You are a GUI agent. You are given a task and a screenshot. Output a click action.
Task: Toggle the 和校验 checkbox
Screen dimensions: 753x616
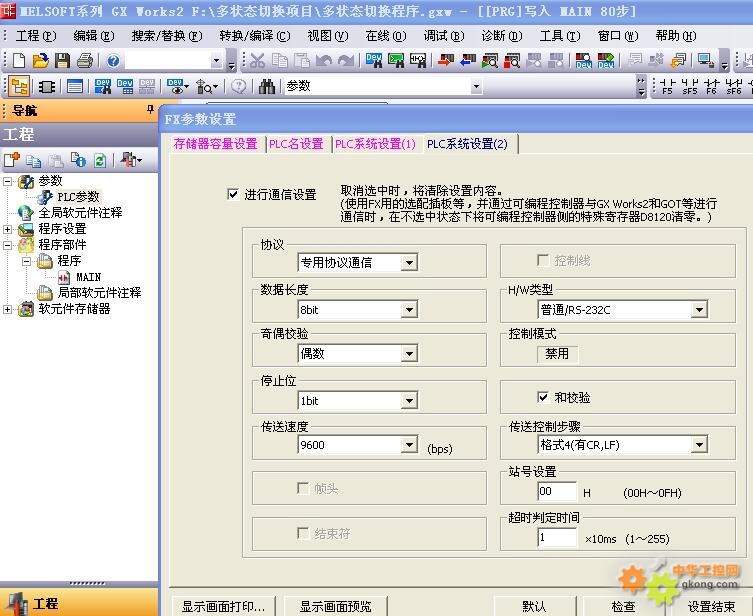(543, 398)
